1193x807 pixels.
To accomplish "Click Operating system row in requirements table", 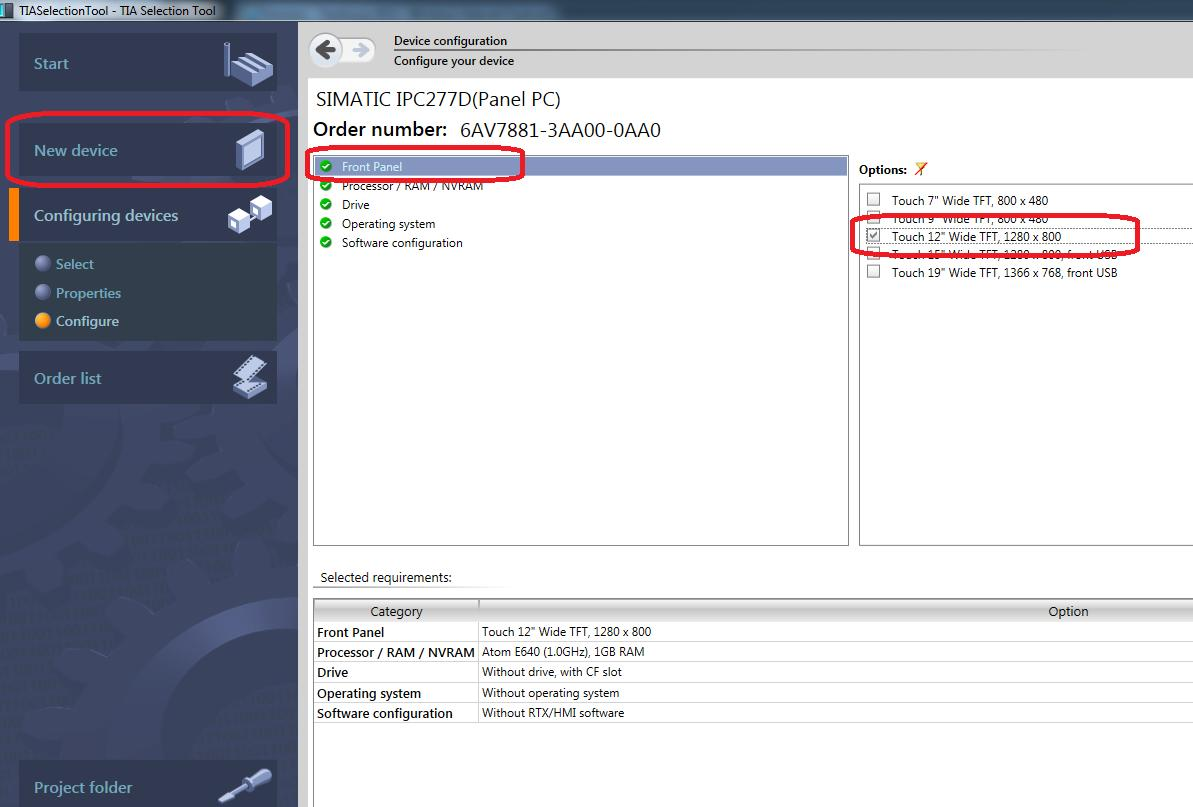I will (753, 693).
